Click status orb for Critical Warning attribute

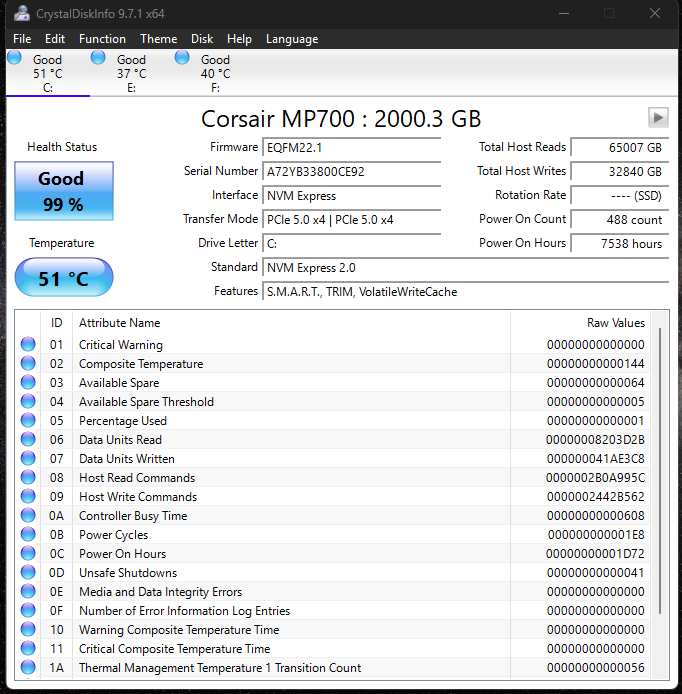[28, 345]
